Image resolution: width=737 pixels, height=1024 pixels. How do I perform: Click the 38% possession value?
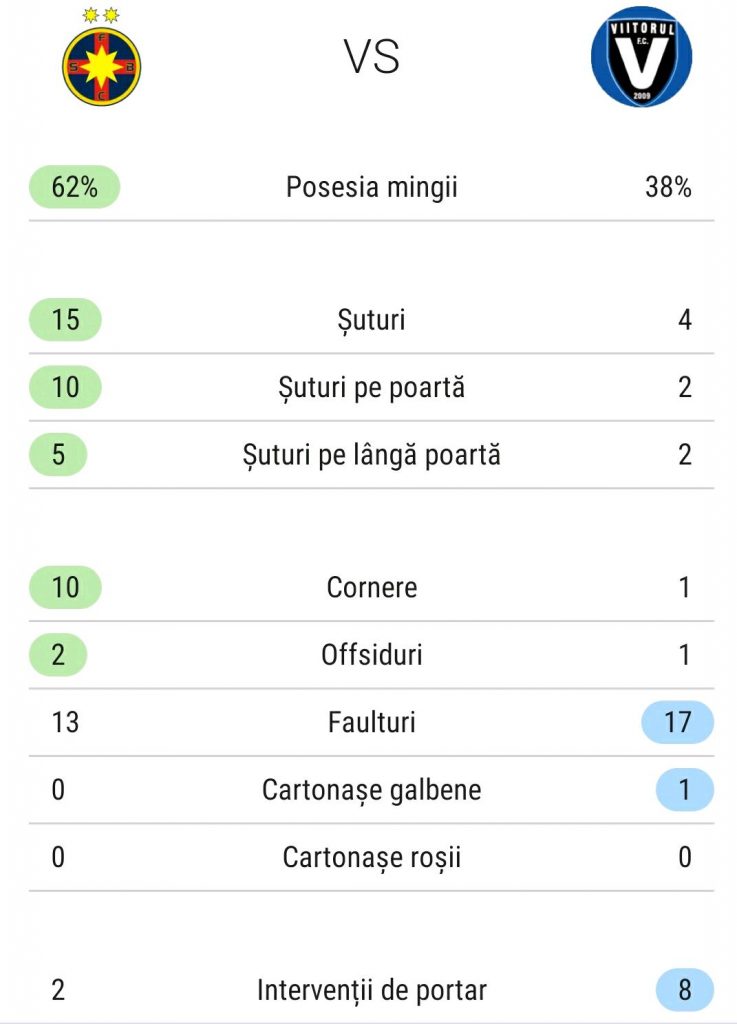(668, 187)
